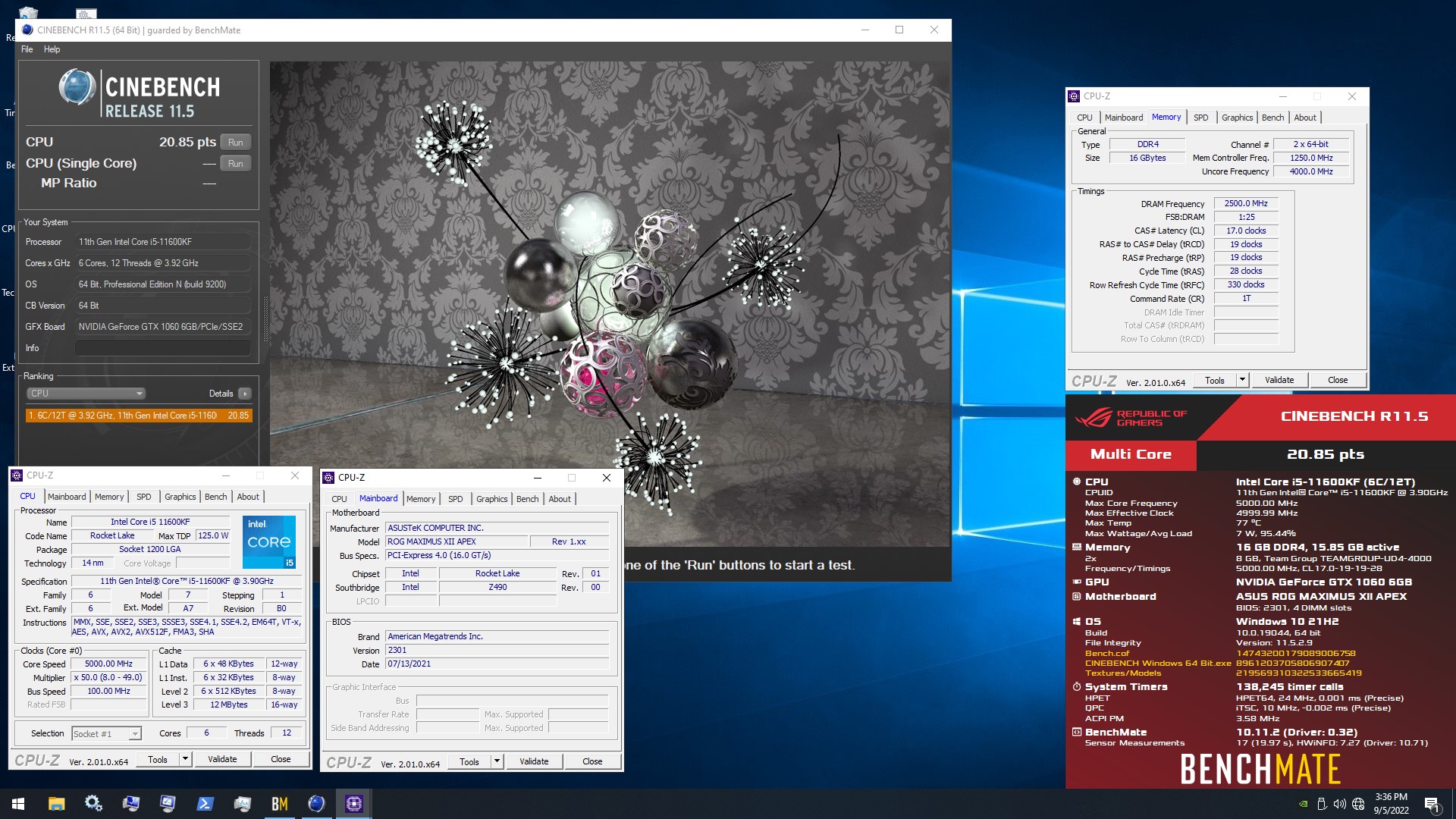Click Uncore Frequency value 4000.0 MHz

click(x=1311, y=171)
